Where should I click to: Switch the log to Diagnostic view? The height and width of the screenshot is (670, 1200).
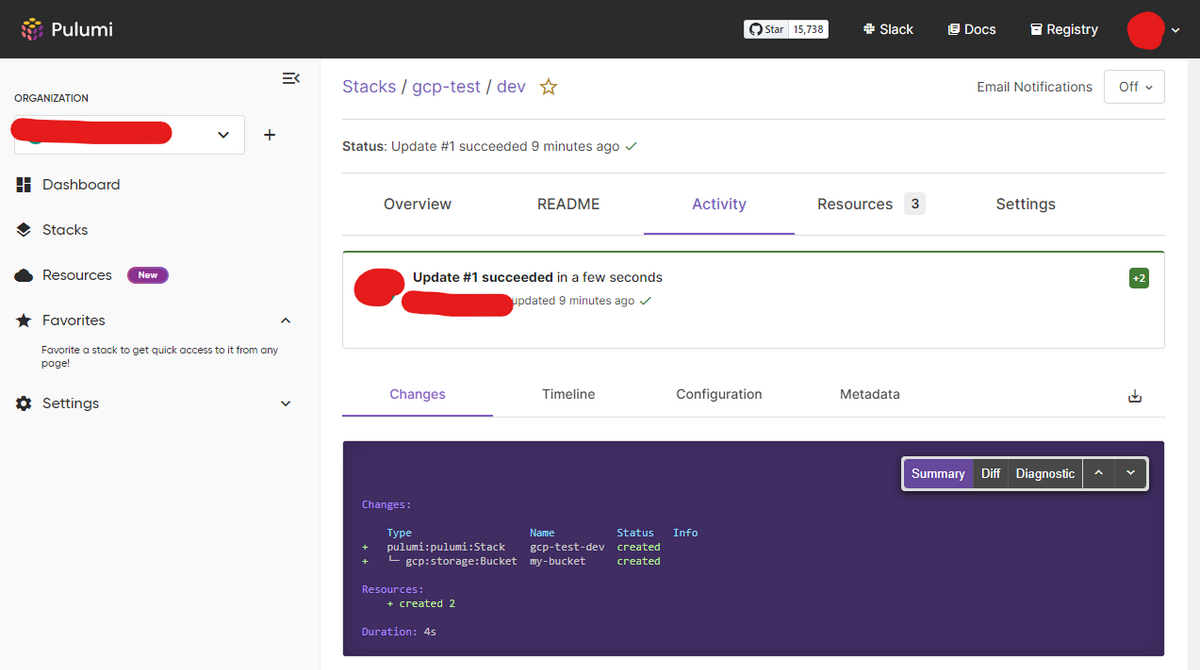[x=1045, y=474]
